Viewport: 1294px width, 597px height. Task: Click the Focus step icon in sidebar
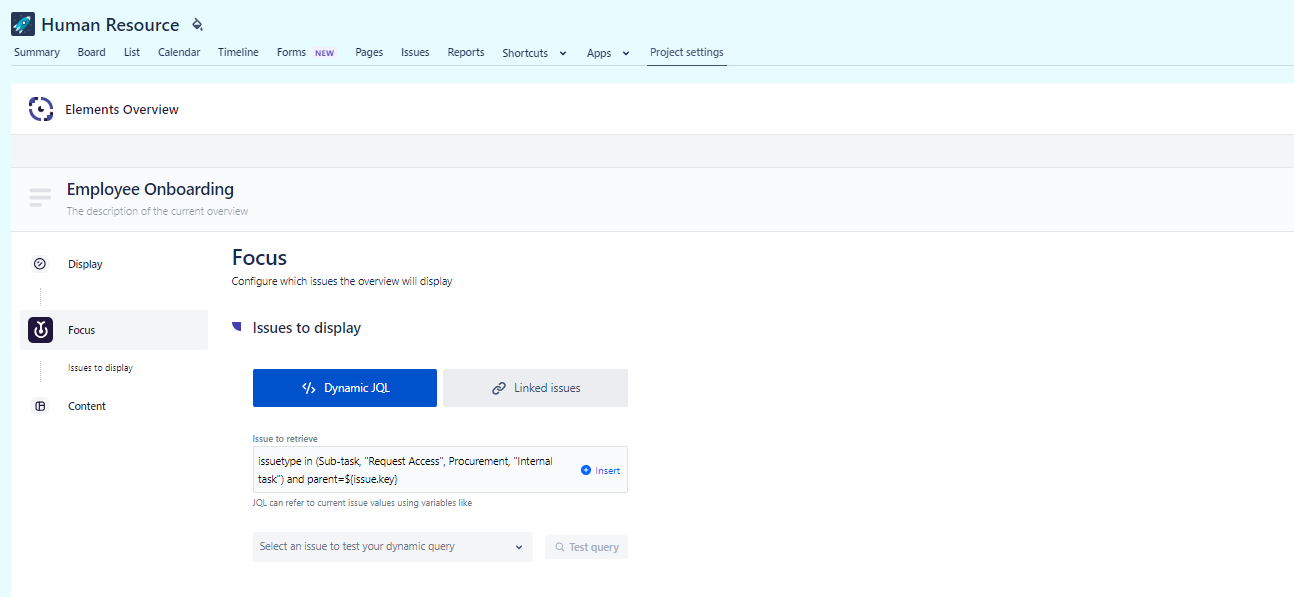[x=40, y=330]
